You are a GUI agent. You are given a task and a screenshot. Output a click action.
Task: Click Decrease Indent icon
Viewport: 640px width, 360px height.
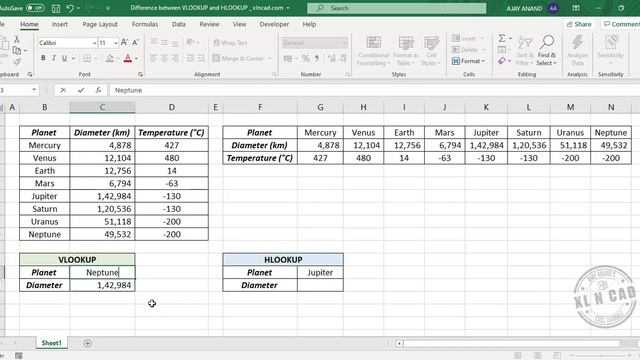(190, 58)
